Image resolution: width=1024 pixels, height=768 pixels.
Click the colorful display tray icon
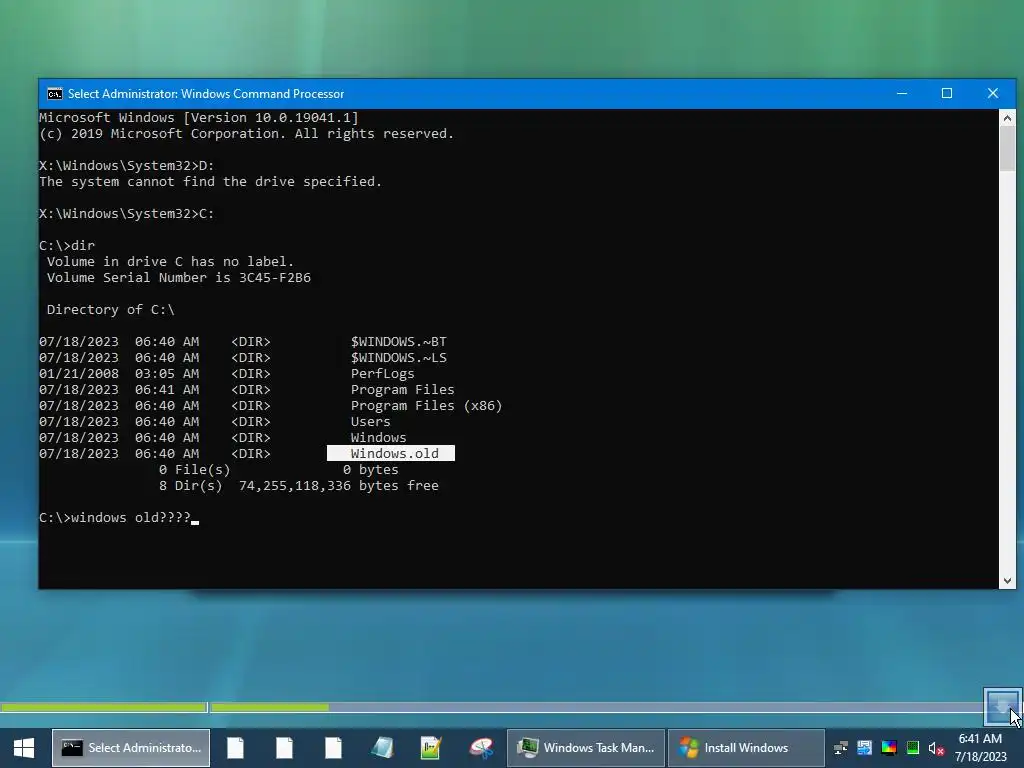point(889,748)
